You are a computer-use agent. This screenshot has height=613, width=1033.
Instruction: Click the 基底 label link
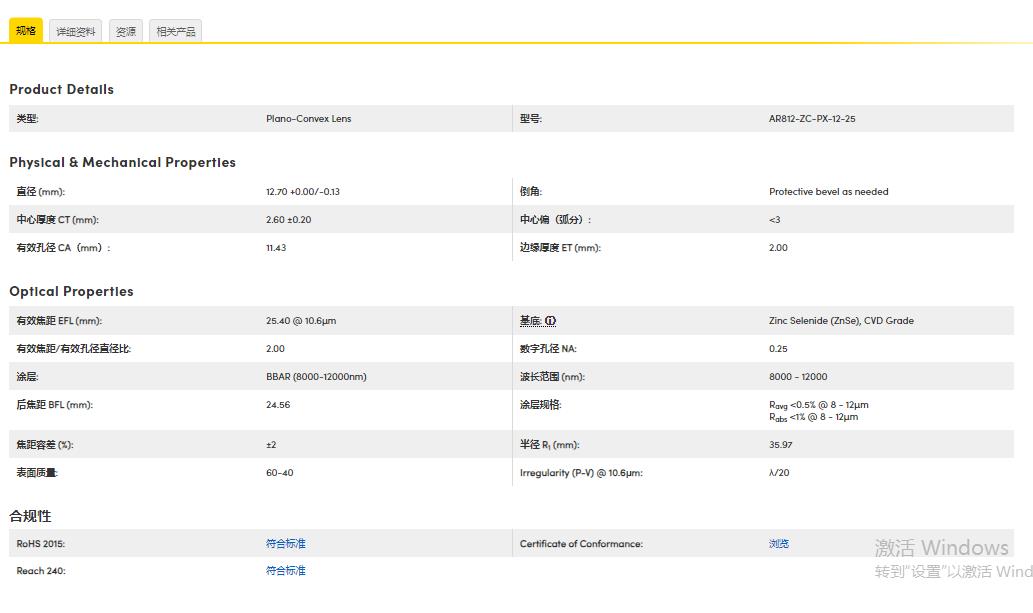click(530, 321)
